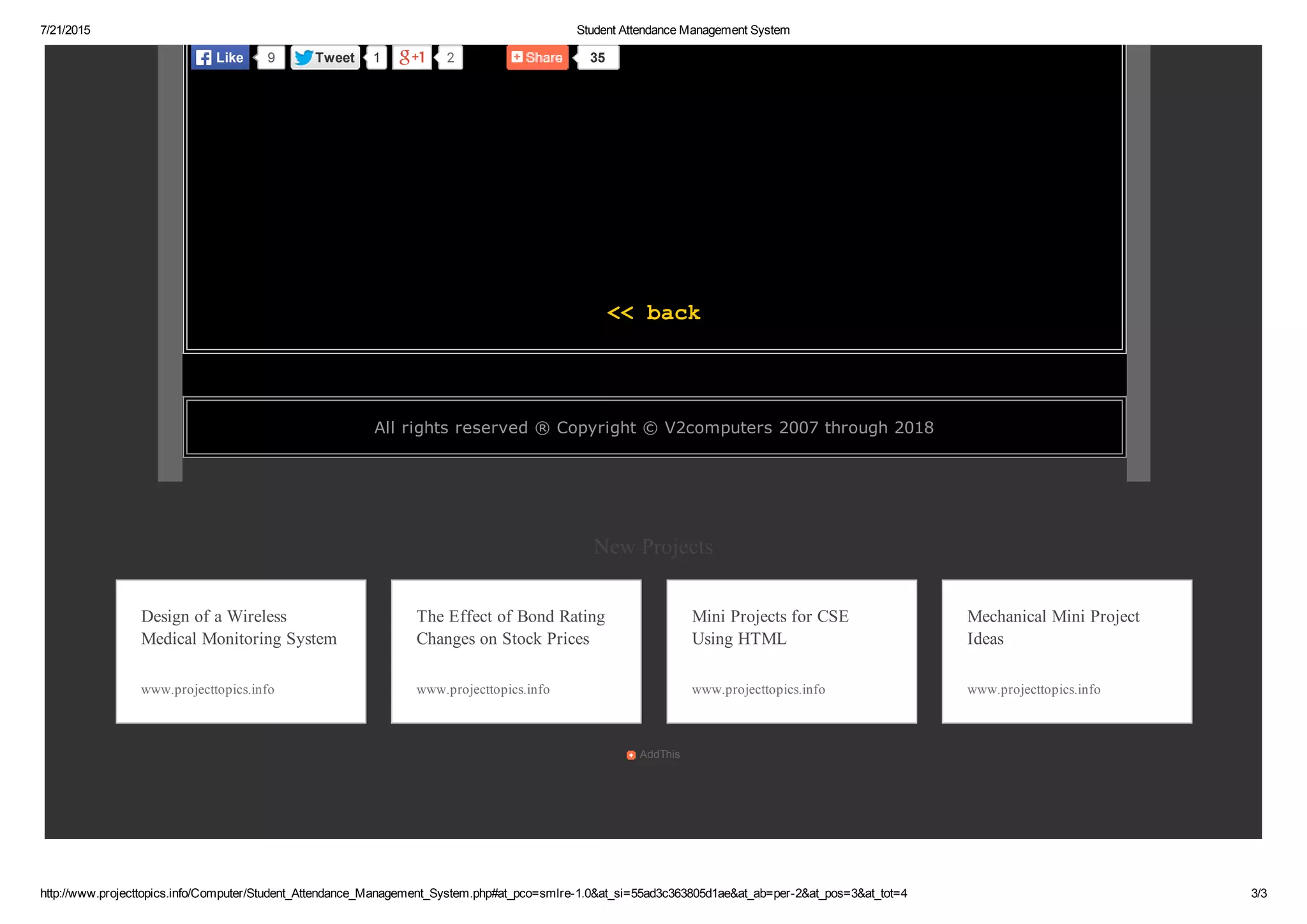Click the Google +1 button

412,57
